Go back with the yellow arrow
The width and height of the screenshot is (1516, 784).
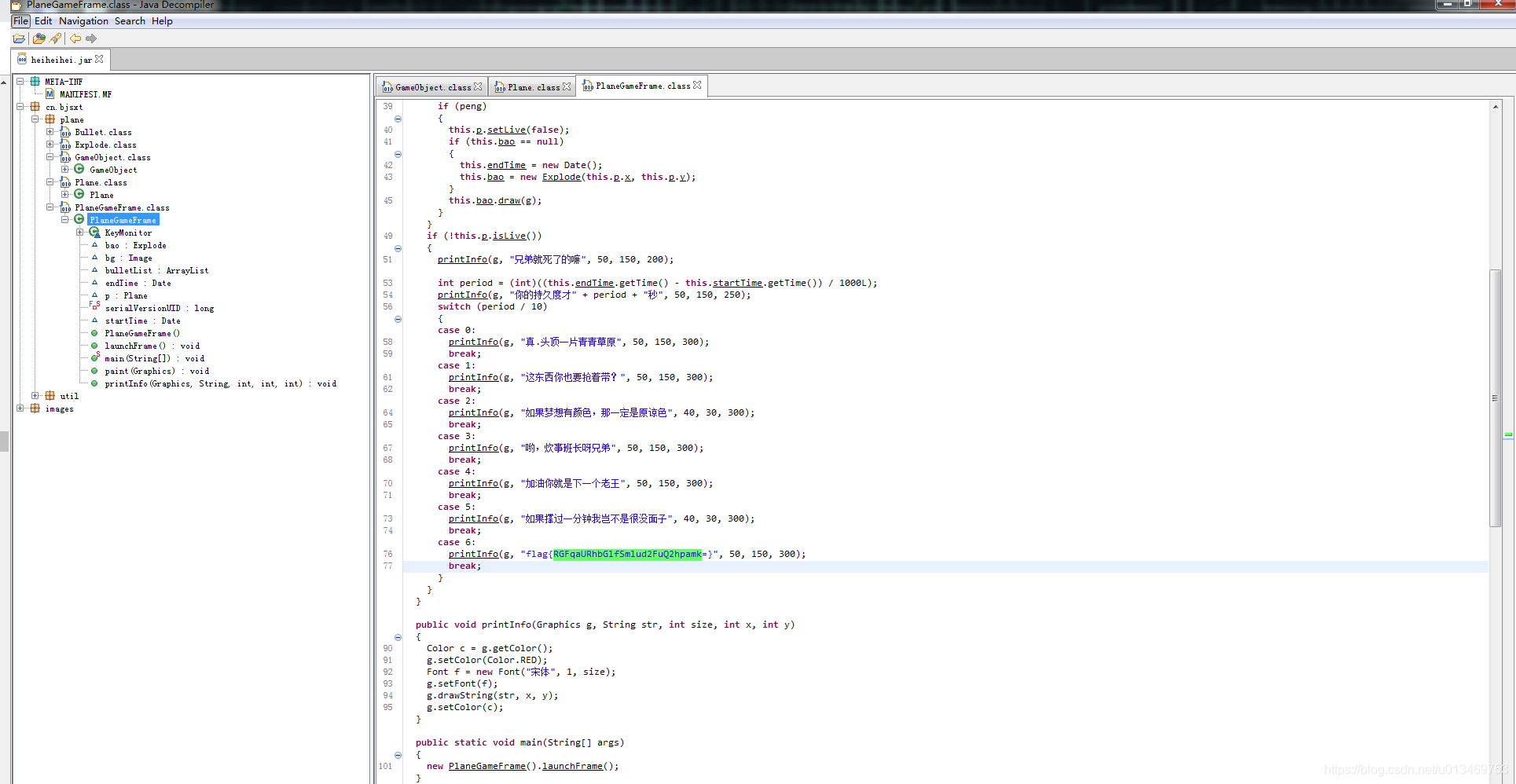(75, 38)
